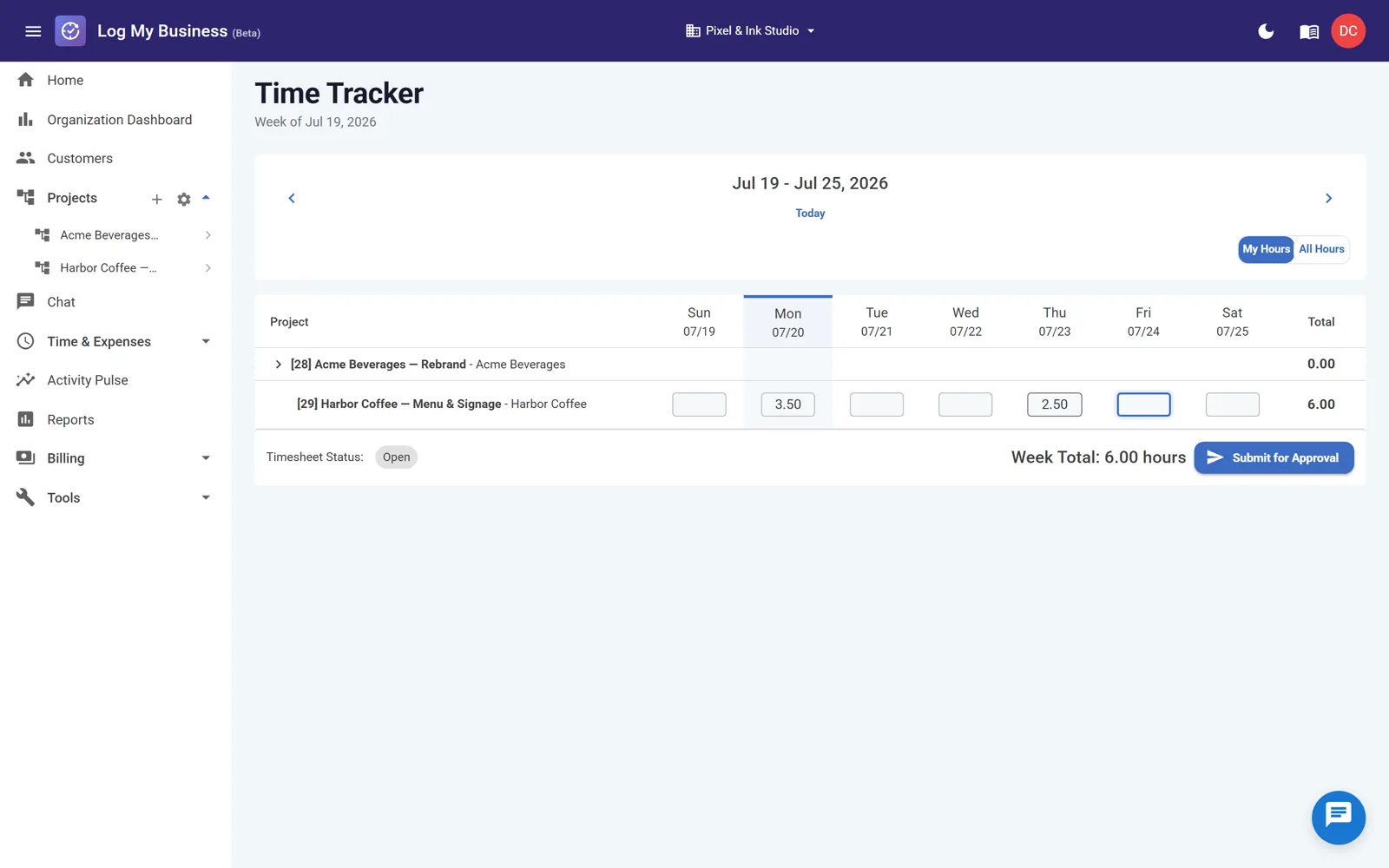1389x868 pixels.
Task: Click Thu 07/23 column header
Action: pos(1055,322)
